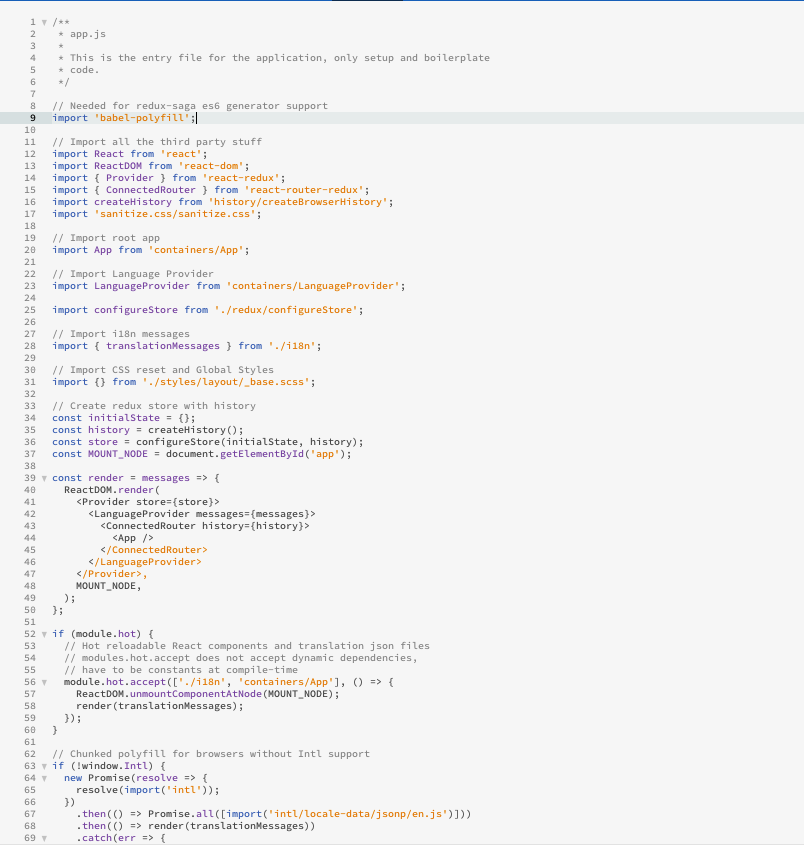
Task: Fold the new Promise block at line 64
Action: [x=43, y=778]
